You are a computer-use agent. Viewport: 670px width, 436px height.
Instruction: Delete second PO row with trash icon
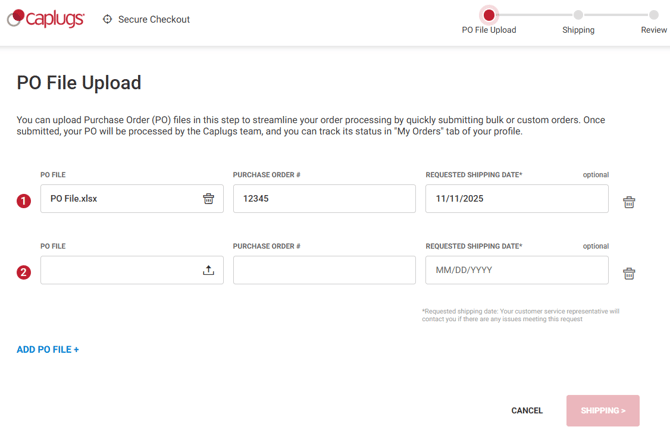coord(629,273)
